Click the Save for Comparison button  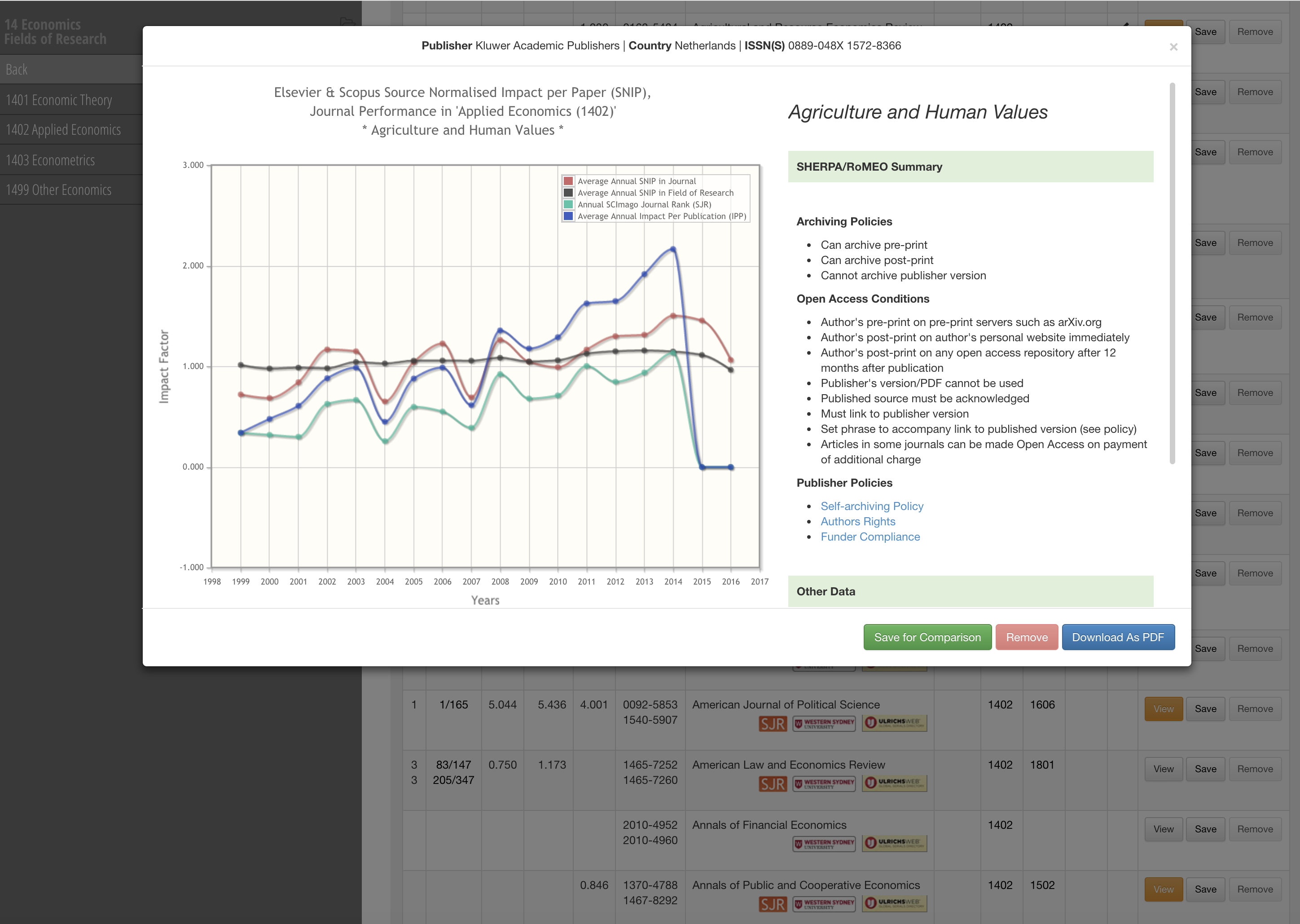click(927, 637)
